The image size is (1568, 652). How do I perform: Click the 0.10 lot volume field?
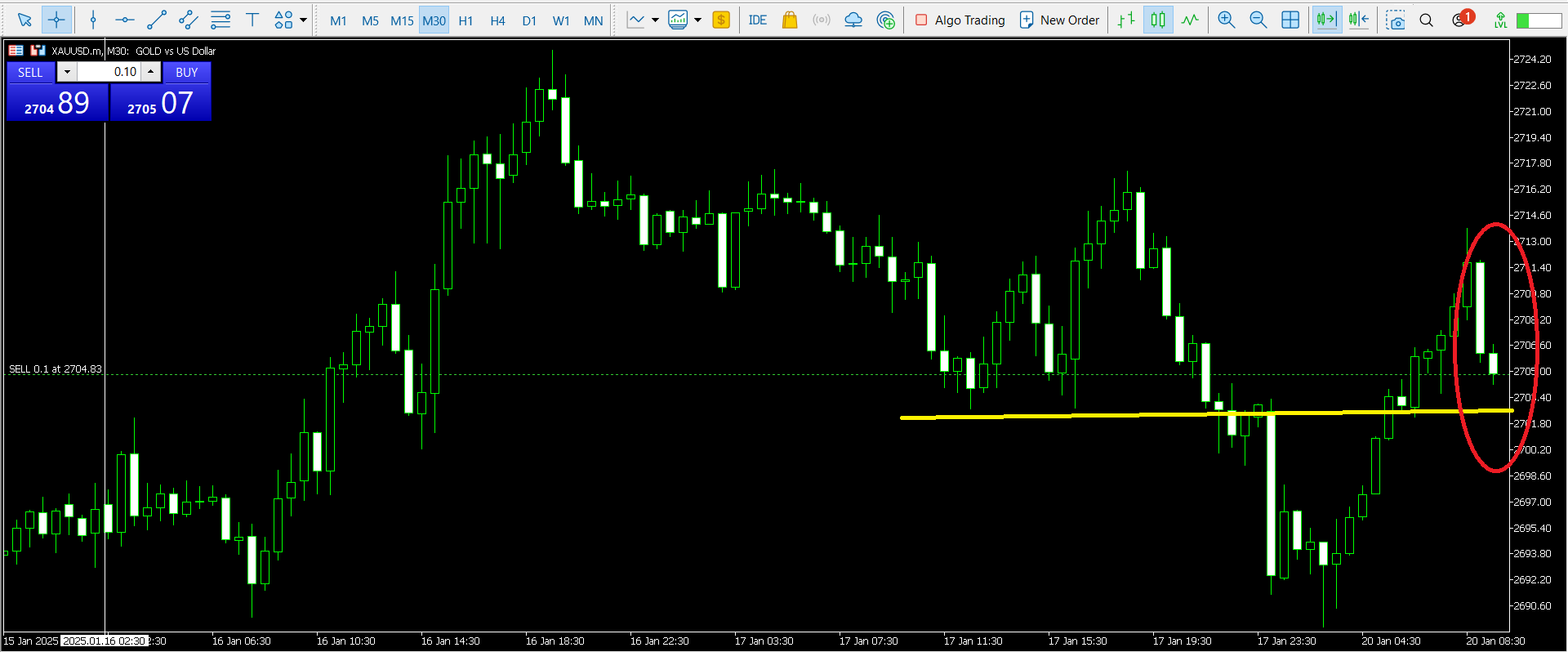[x=110, y=72]
